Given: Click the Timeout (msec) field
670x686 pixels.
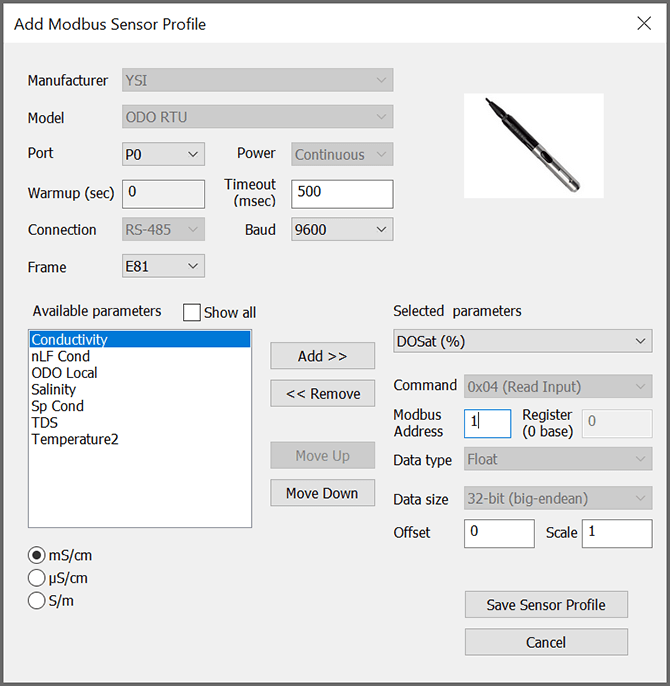Looking at the screenshot, I should pos(342,193).
